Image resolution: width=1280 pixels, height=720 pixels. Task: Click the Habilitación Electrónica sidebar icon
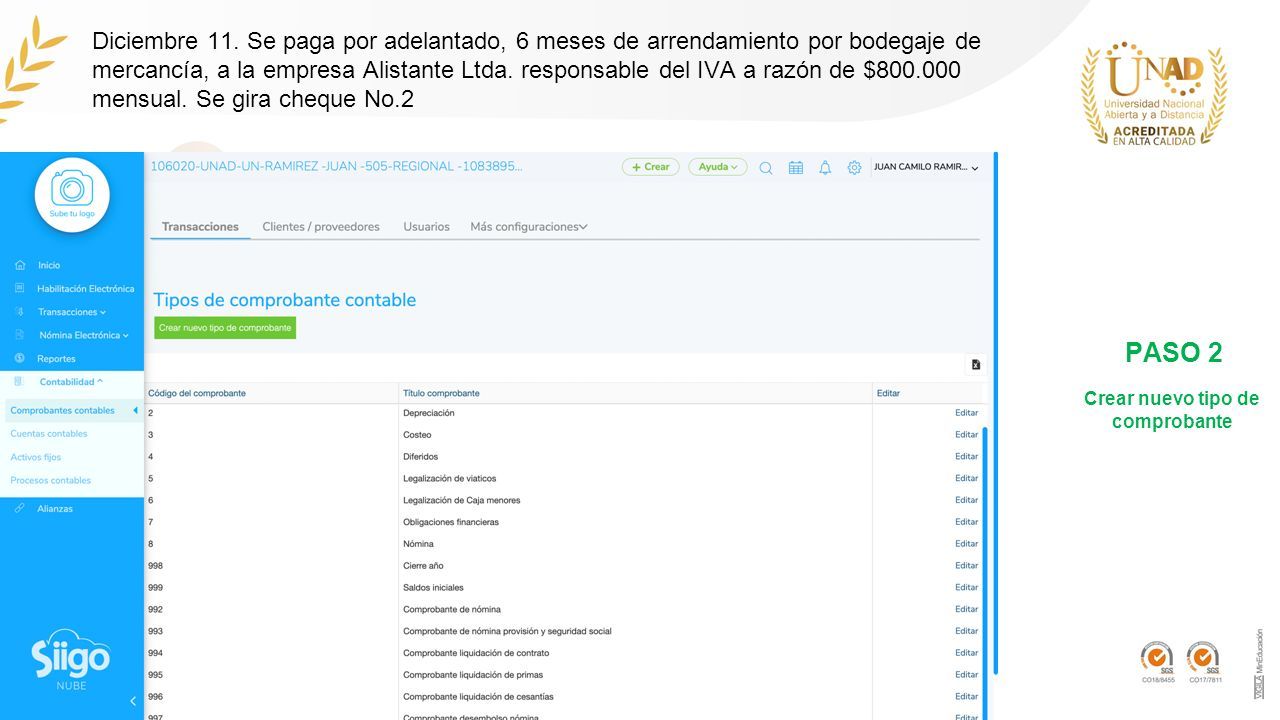[x=20, y=288]
